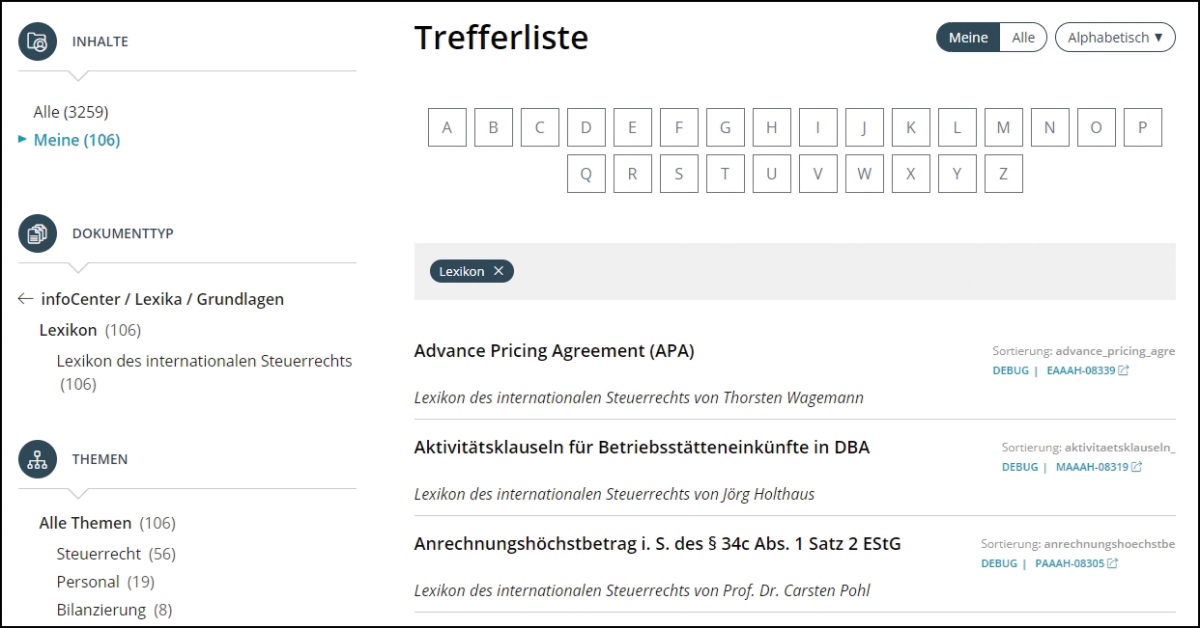
Task: Open Advance Pricing Agreement (APA) entry
Action: 554,351
